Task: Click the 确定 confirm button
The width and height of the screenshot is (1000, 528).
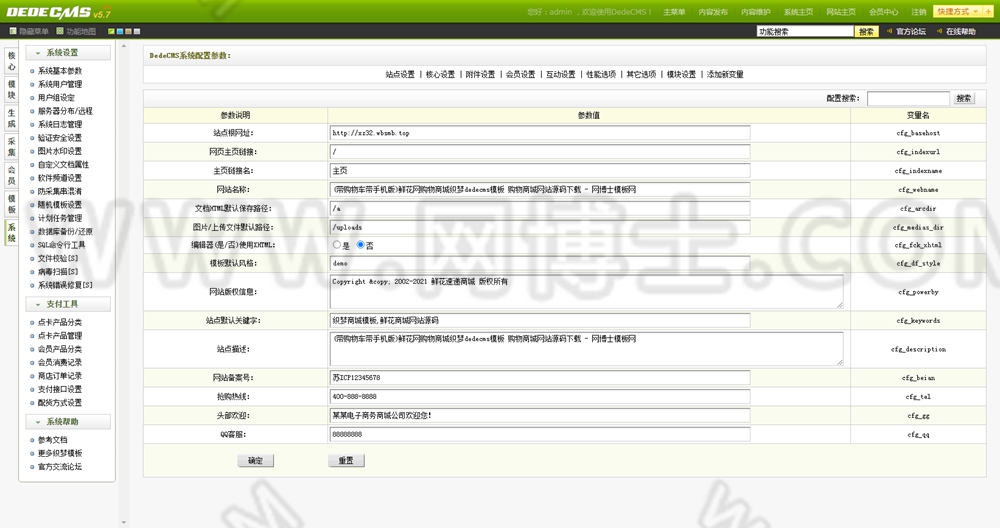Action: [x=256, y=460]
